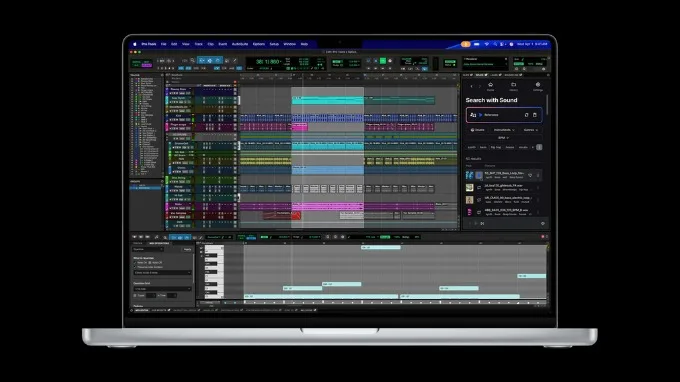Open the more options menu on first result

538,175
